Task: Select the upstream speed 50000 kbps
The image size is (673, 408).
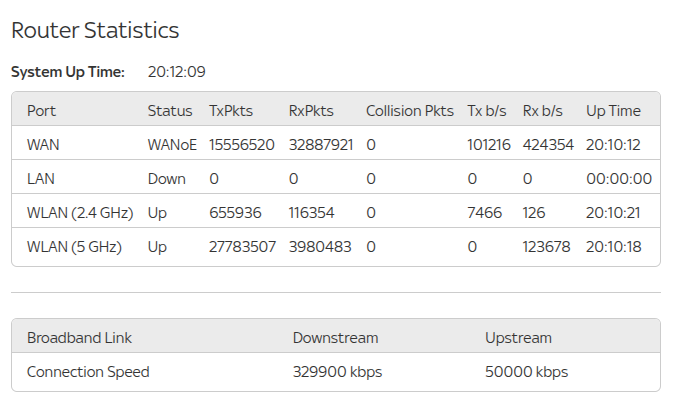Action: [x=526, y=372]
